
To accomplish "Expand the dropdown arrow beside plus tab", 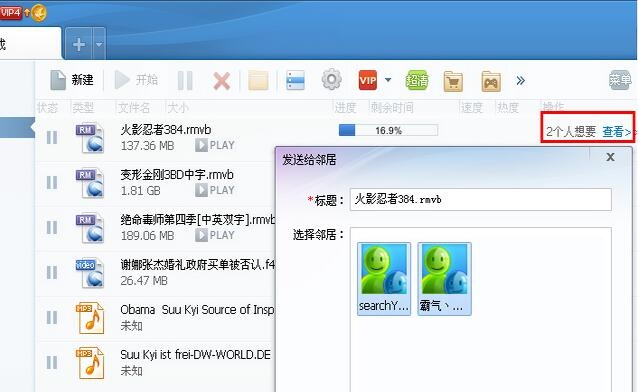I will pos(99,44).
